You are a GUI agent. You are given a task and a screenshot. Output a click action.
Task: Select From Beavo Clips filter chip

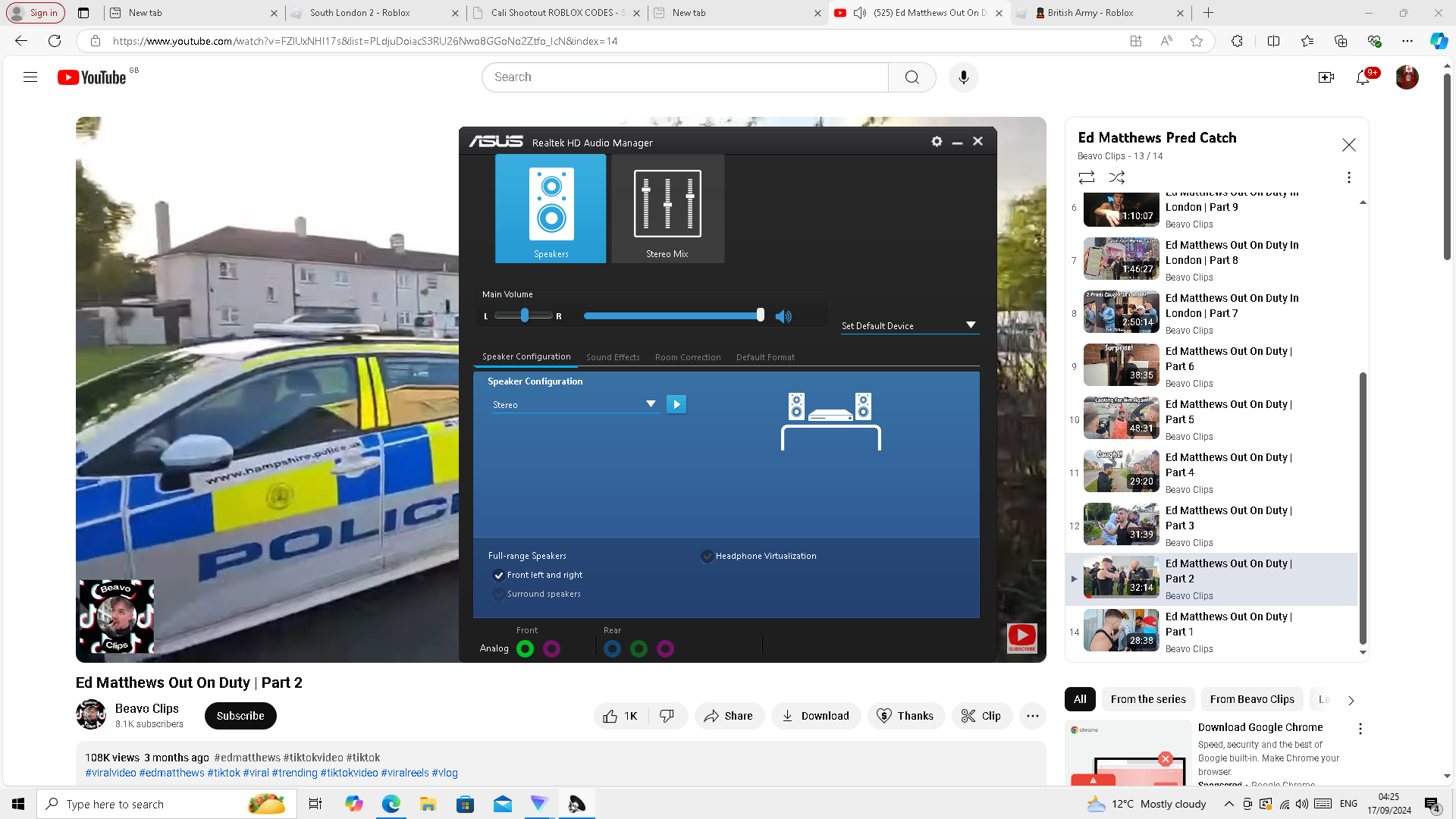[1252, 699]
